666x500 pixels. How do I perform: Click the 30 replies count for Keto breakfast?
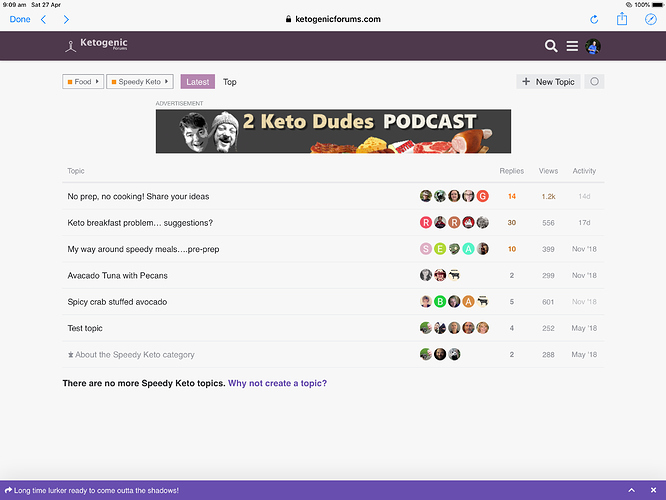[512, 223]
